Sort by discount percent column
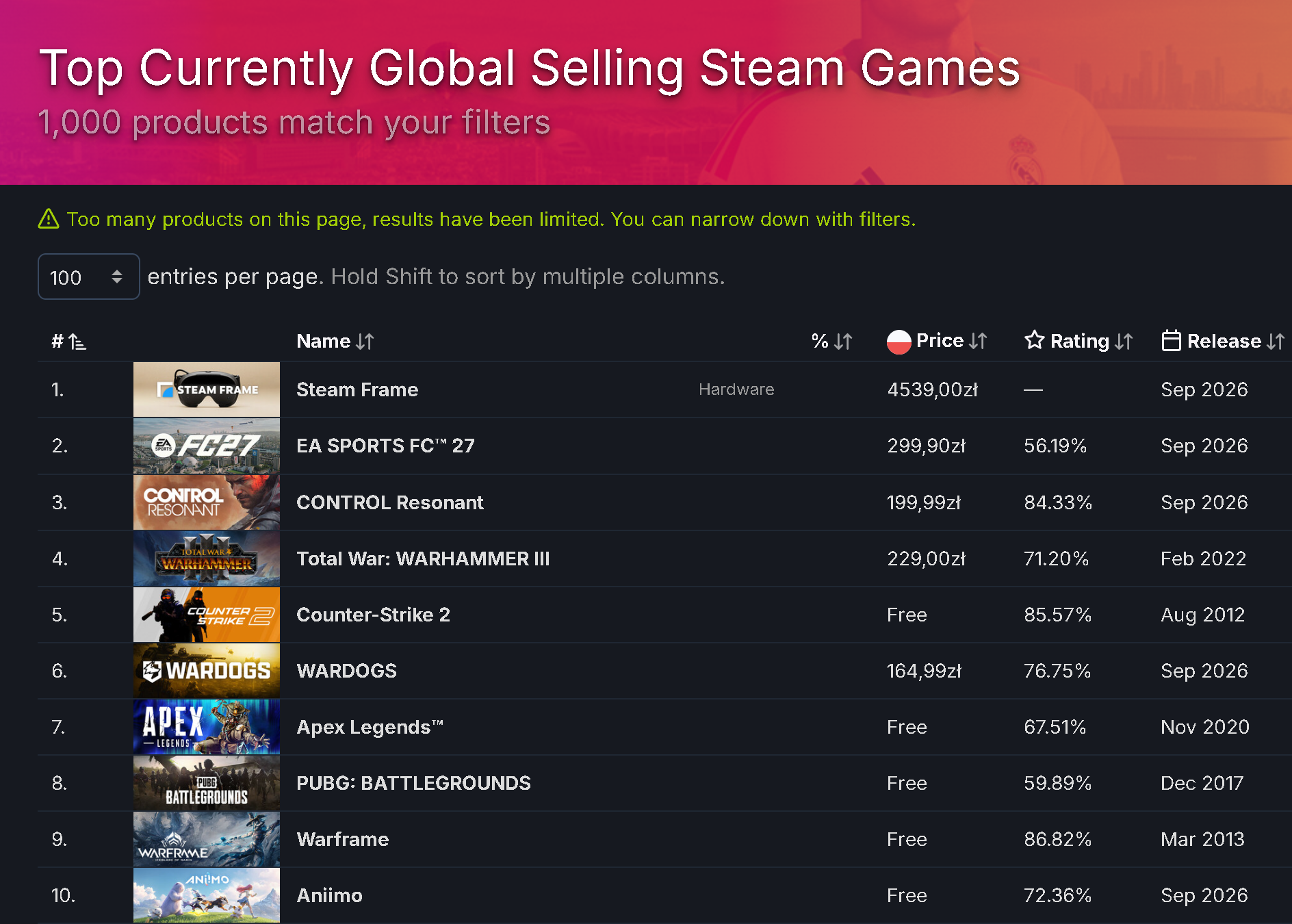Viewport: 1292px width, 924px height. click(x=831, y=341)
